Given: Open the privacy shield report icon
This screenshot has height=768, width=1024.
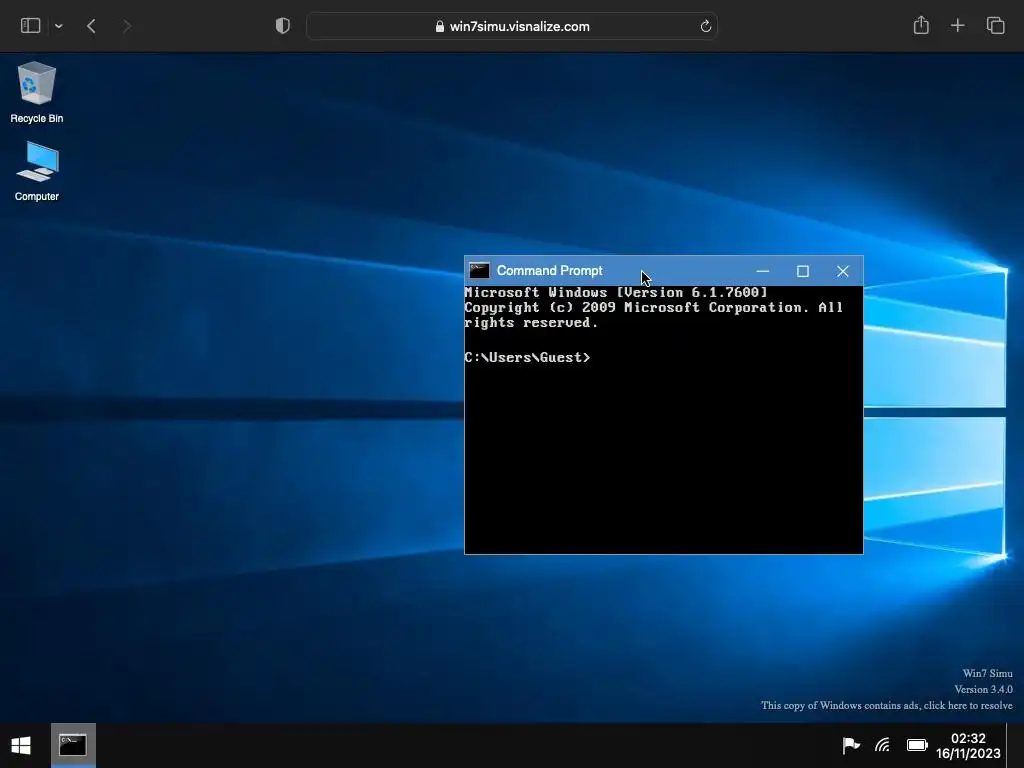Looking at the screenshot, I should 283,26.
